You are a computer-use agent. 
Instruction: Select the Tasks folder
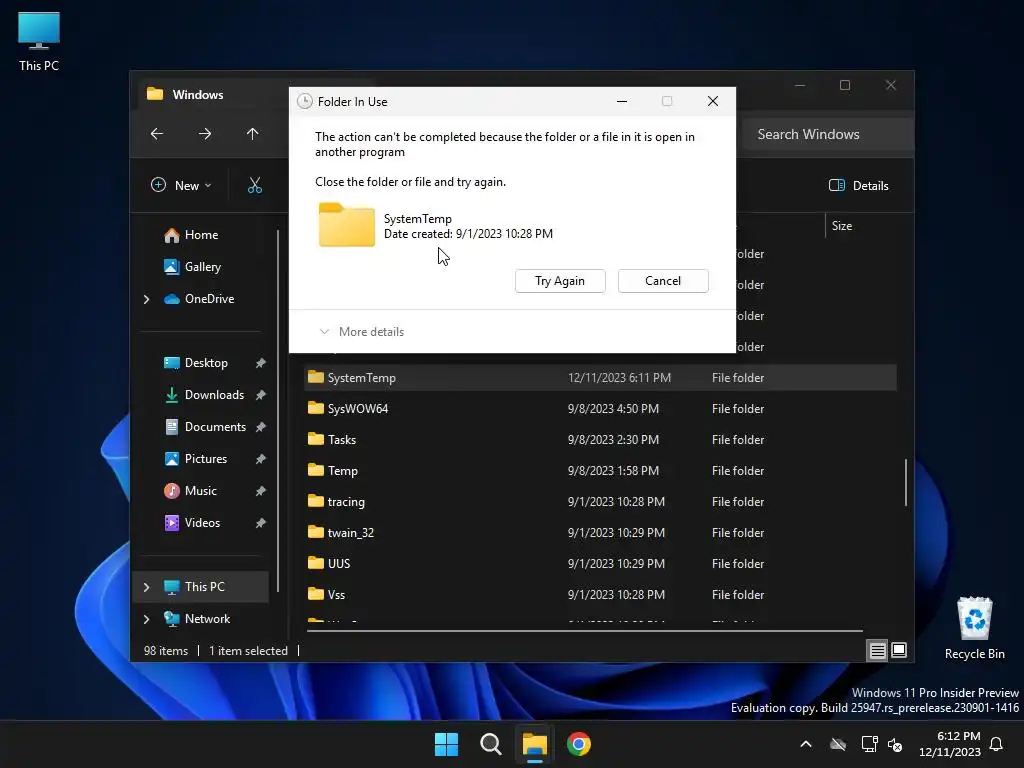click(x=600, y=440)
